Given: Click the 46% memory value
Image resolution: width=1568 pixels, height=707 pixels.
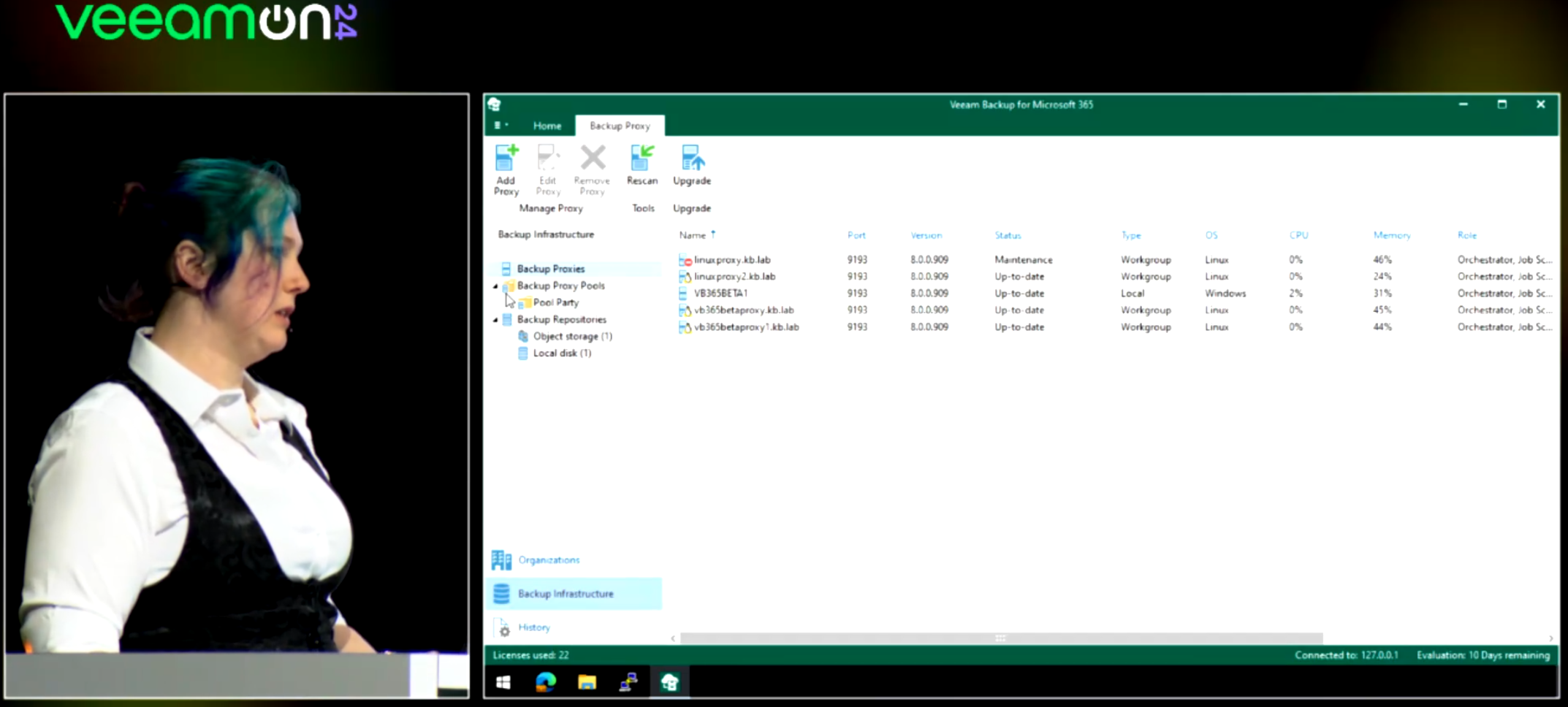Looking at the screenshot, I should [x=1382, y=260].
